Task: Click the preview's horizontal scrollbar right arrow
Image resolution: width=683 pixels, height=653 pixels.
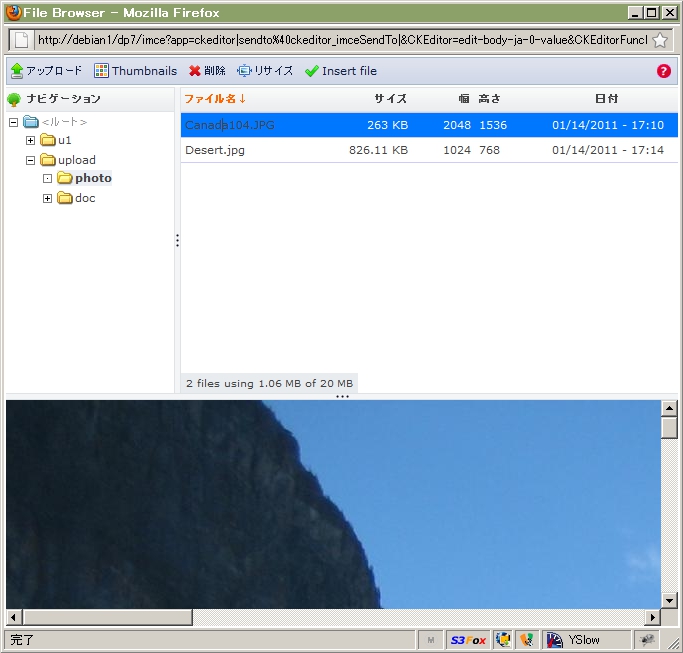Action: (652, 618)
